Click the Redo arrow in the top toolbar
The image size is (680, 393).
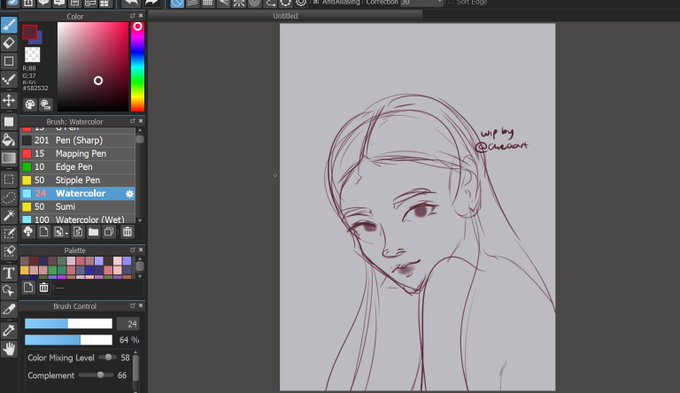click(151, 3)
